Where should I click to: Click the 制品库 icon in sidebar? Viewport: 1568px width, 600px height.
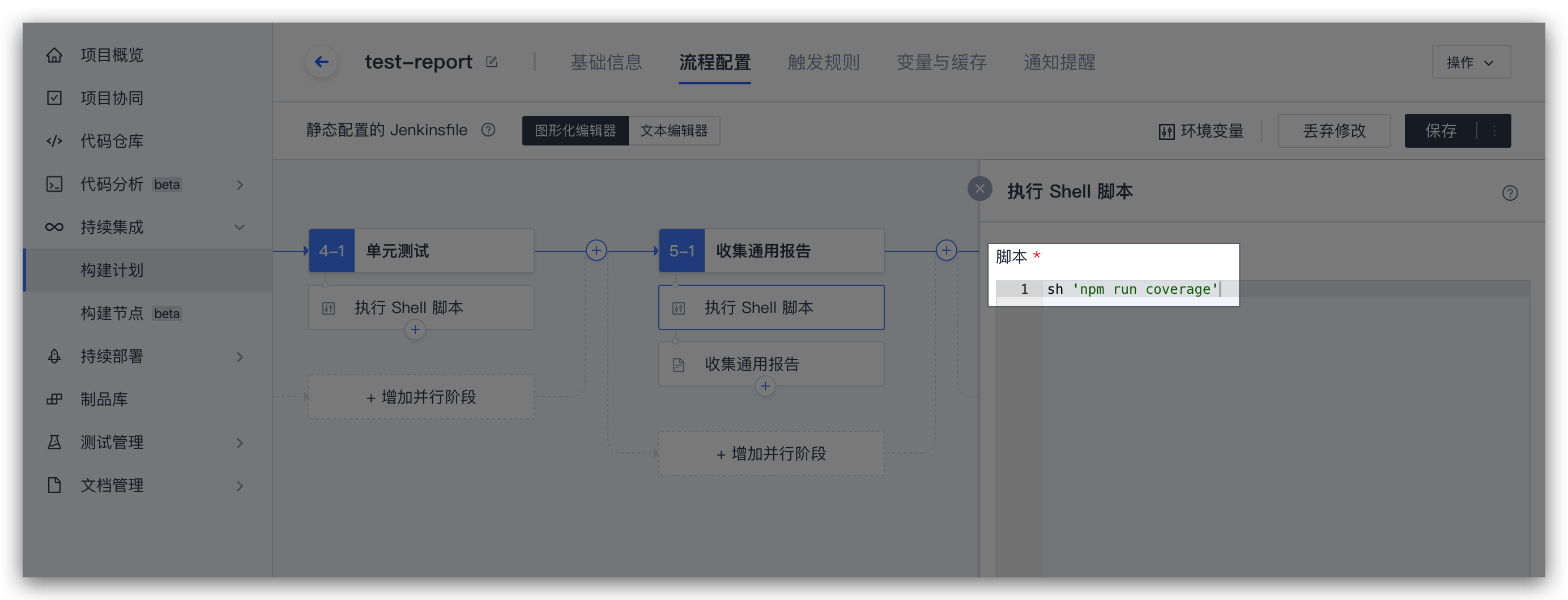54,399
